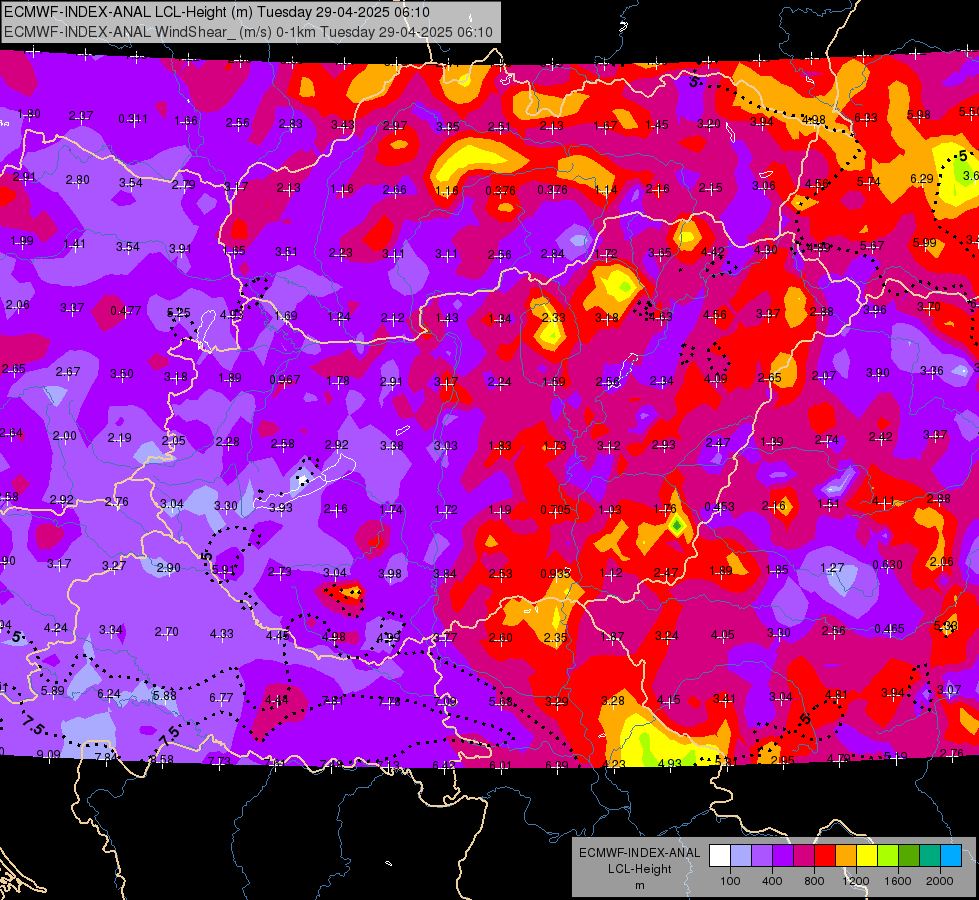Click the value "3.93" over Lake Balaton
Screen dimensions: 979x900
click(280, 507)
